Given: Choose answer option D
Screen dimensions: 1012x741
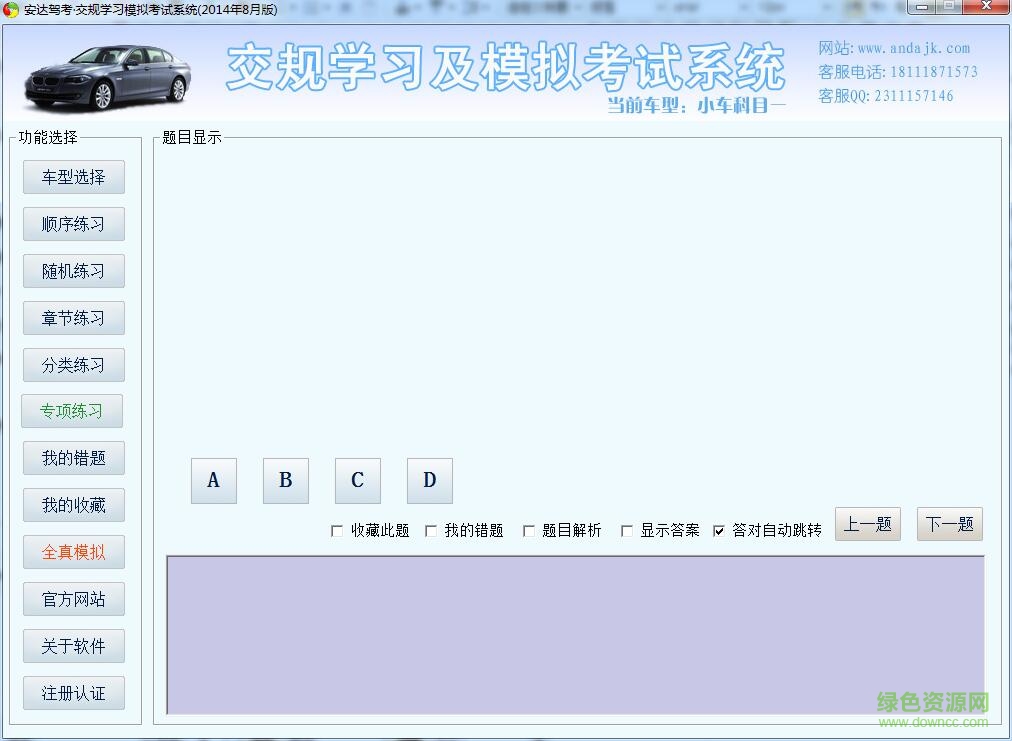Looking at the screenshot, I should pyautogui.click(x=430, y=481).
